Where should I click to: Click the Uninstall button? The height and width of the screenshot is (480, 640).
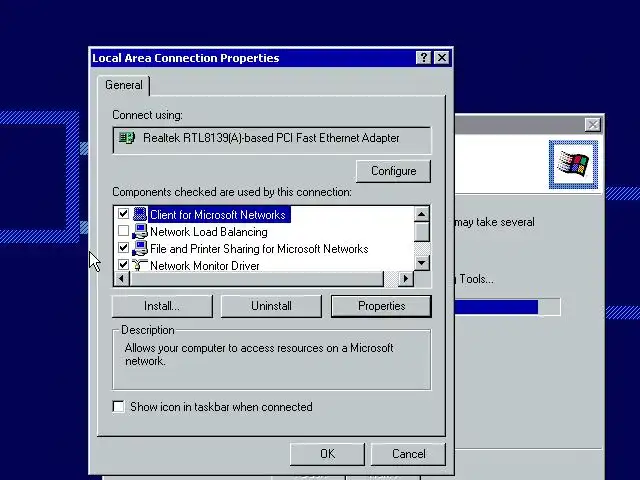point(271,306)
